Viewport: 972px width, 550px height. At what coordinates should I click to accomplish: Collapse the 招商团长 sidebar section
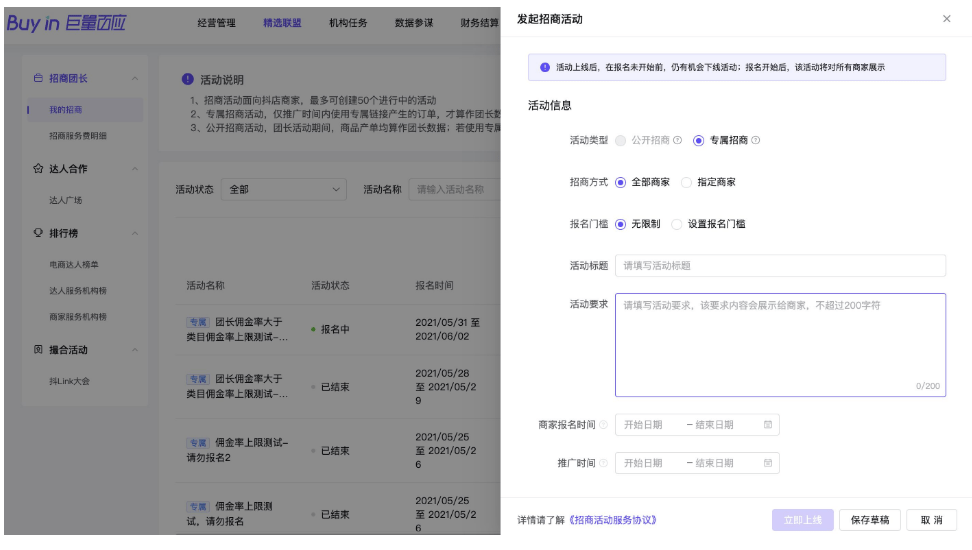[x=135, y=79]
